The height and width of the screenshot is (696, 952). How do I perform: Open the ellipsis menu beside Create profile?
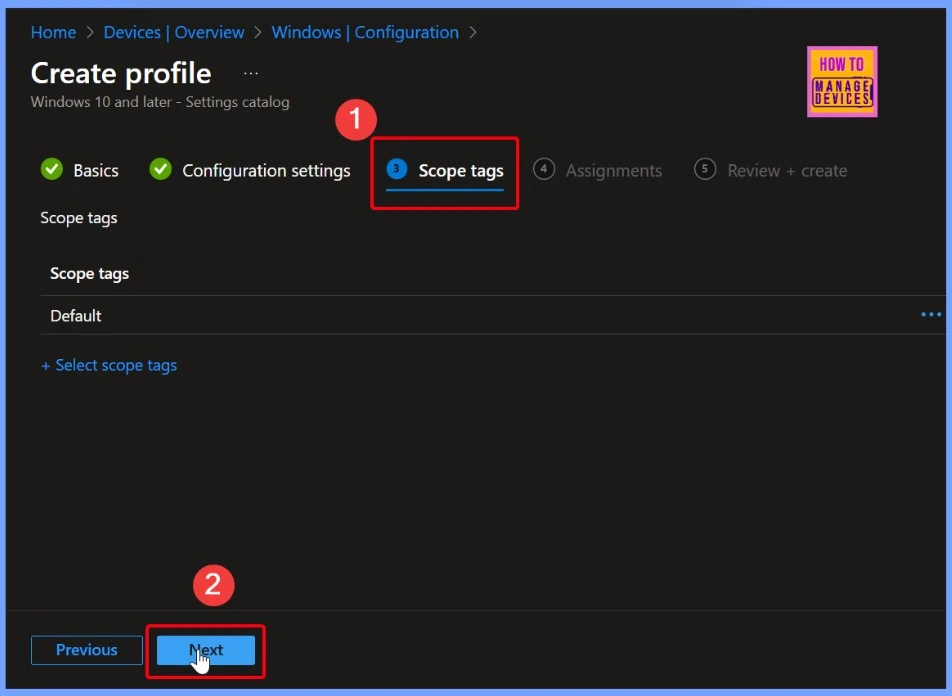click(251, 73)
